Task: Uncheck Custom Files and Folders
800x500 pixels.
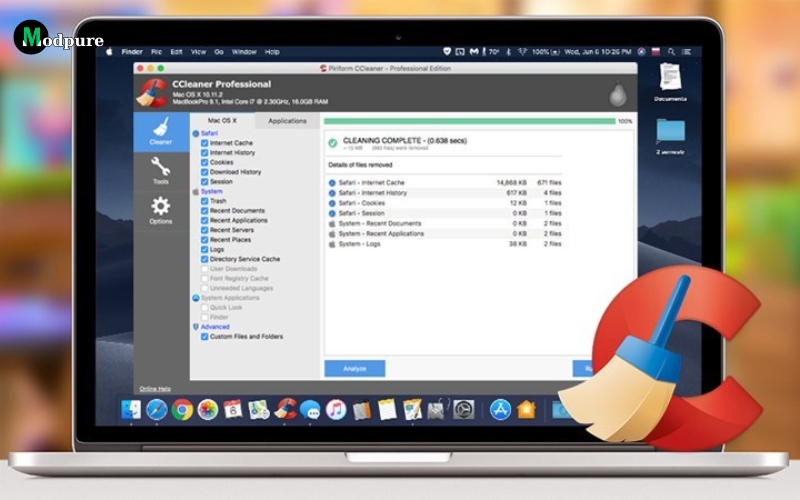Action: tap(205, 336)
